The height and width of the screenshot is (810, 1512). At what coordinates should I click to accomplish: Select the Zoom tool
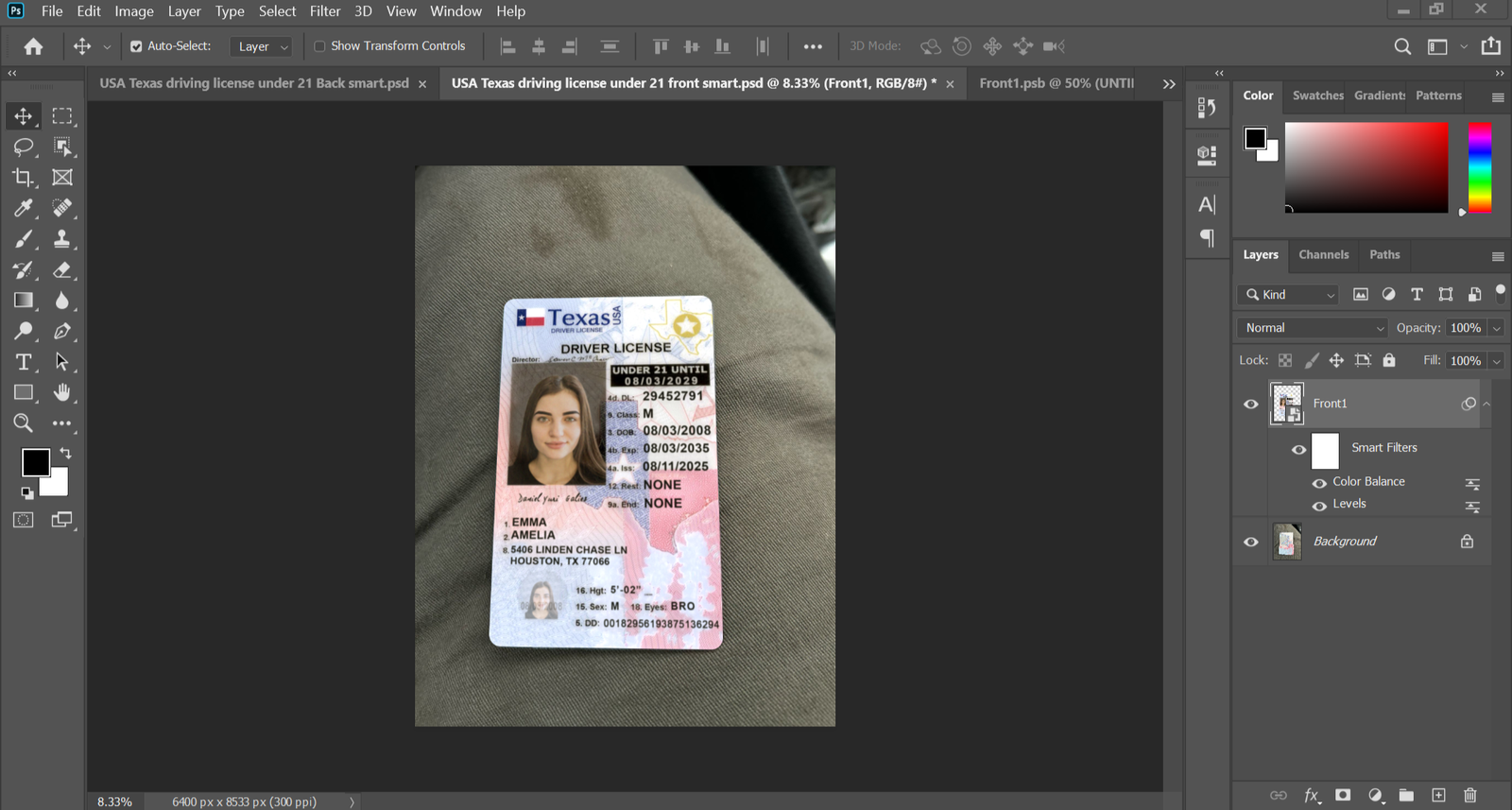(23, 423)
